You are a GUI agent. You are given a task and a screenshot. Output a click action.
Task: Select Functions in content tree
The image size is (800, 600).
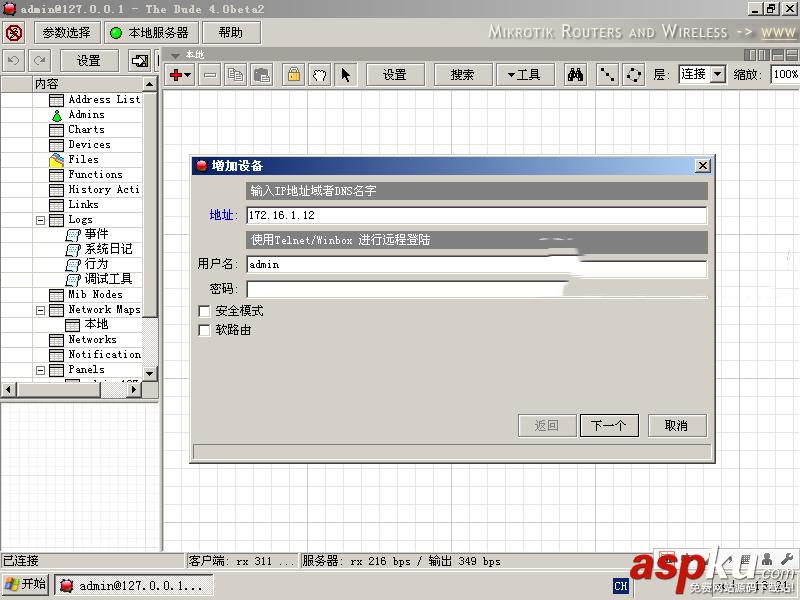coord(95,175)
